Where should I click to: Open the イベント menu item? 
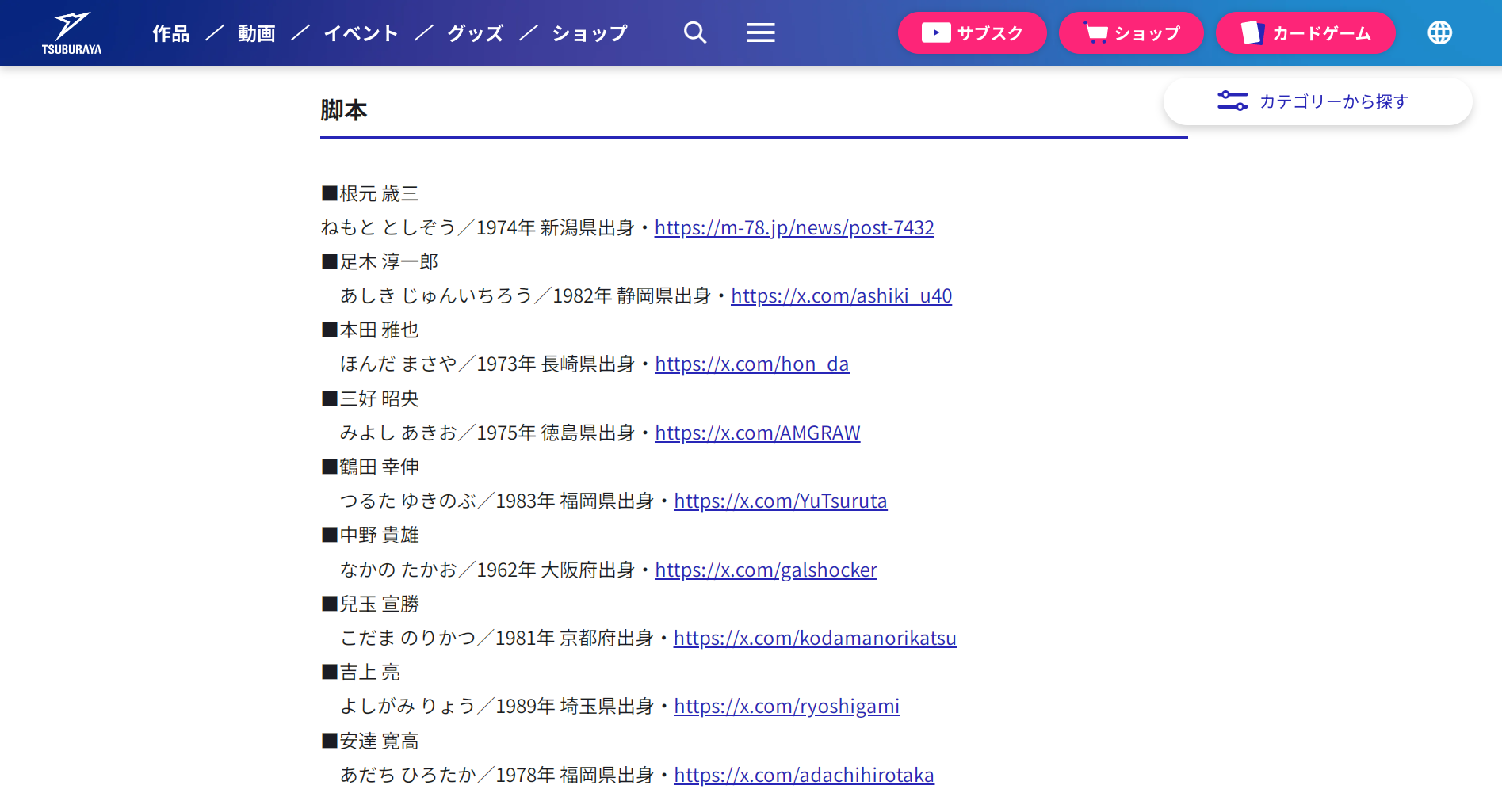click(x=361, y=33)
